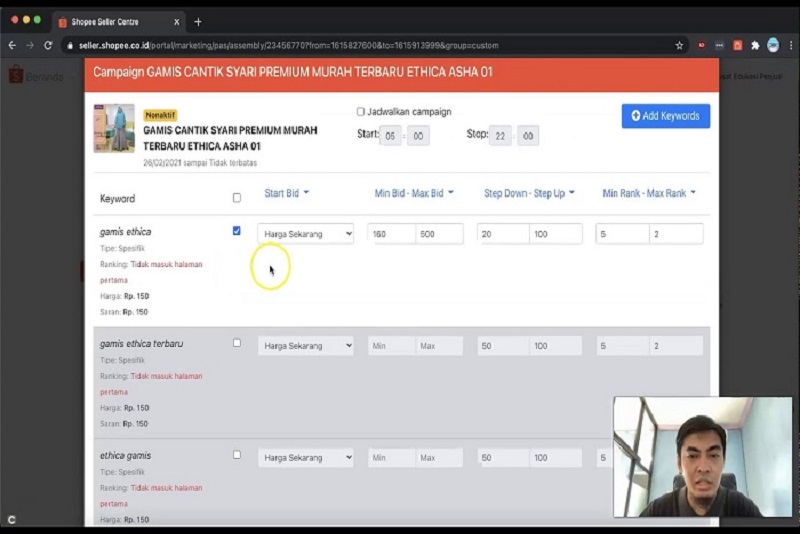800x534 pixels.
Task: Click the Add Keywords button
Action: tap(665, 116)
